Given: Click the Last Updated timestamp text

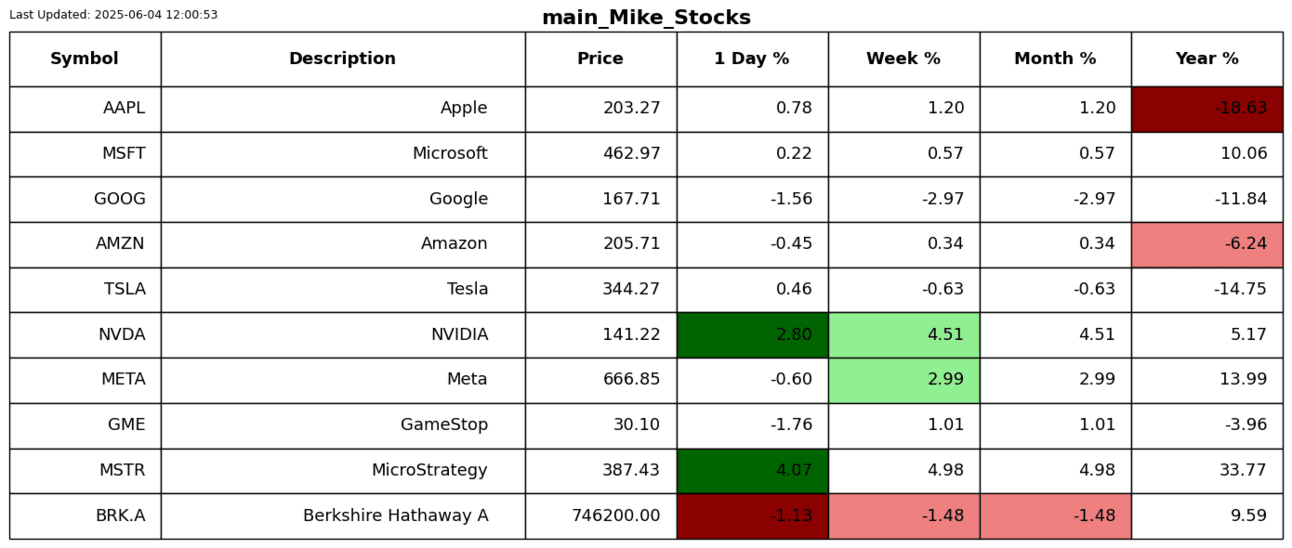Looking at the screenshot, I should 113,15.
